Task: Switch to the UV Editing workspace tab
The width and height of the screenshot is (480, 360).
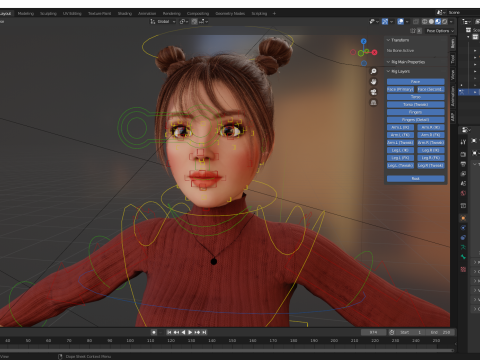Action: coord(72,14)
